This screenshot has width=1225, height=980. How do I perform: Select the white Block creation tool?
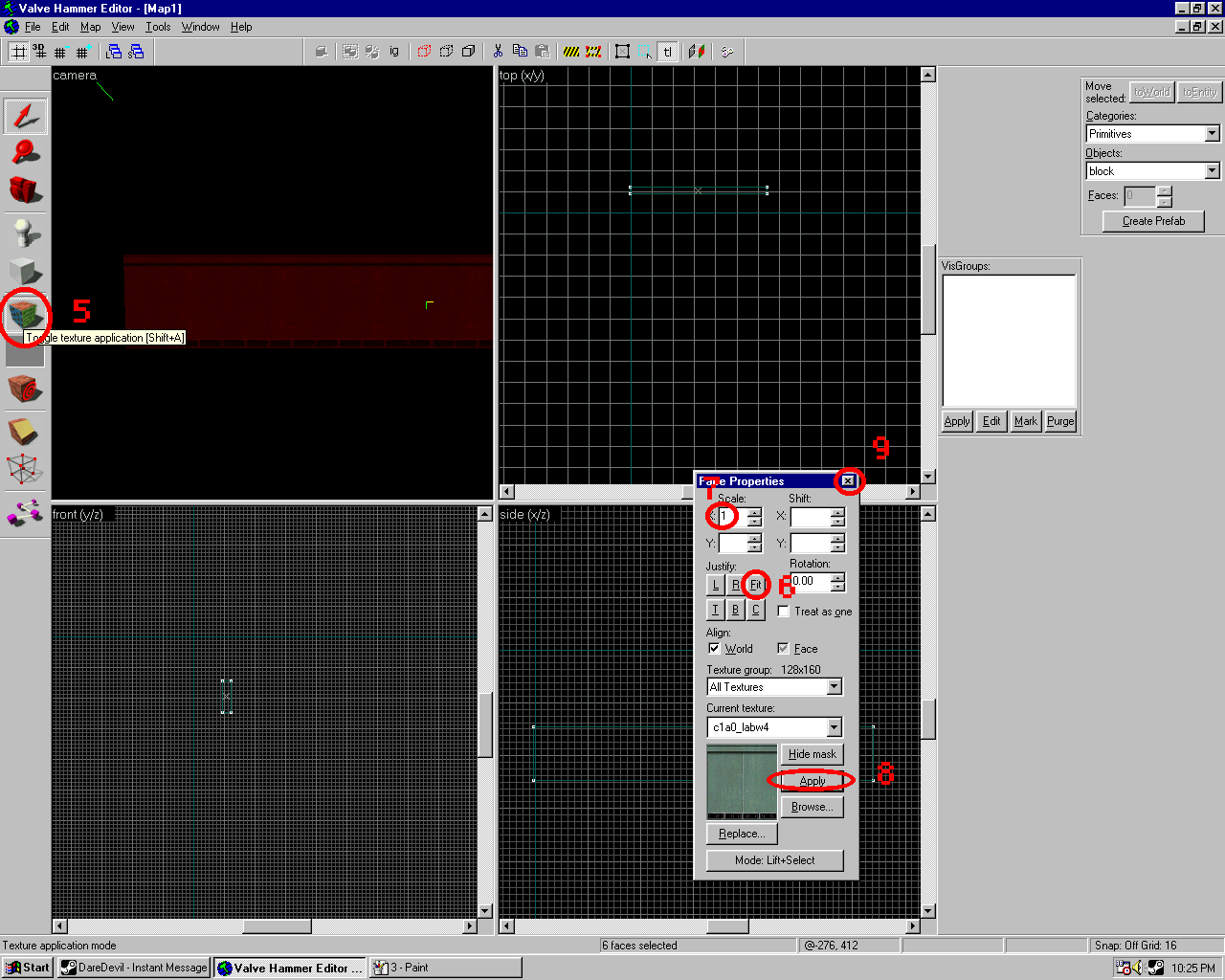point(26,272)
